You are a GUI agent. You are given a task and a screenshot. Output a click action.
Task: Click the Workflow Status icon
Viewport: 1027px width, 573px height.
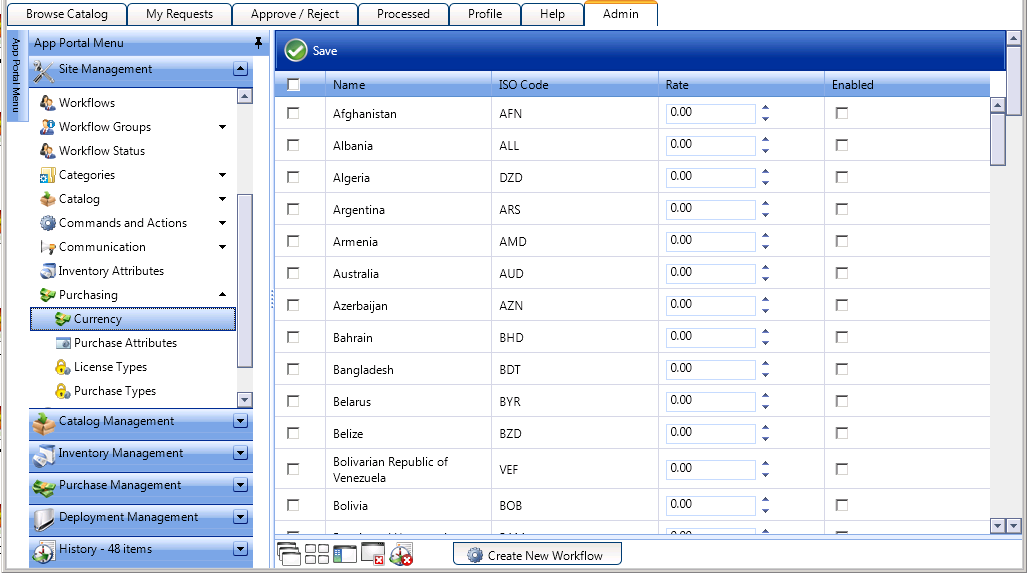pos(47,151)
